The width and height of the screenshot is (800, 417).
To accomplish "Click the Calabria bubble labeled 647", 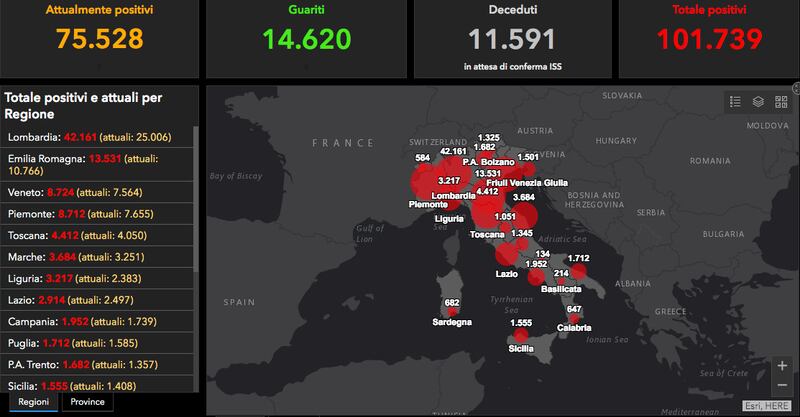I will (574, 318).
